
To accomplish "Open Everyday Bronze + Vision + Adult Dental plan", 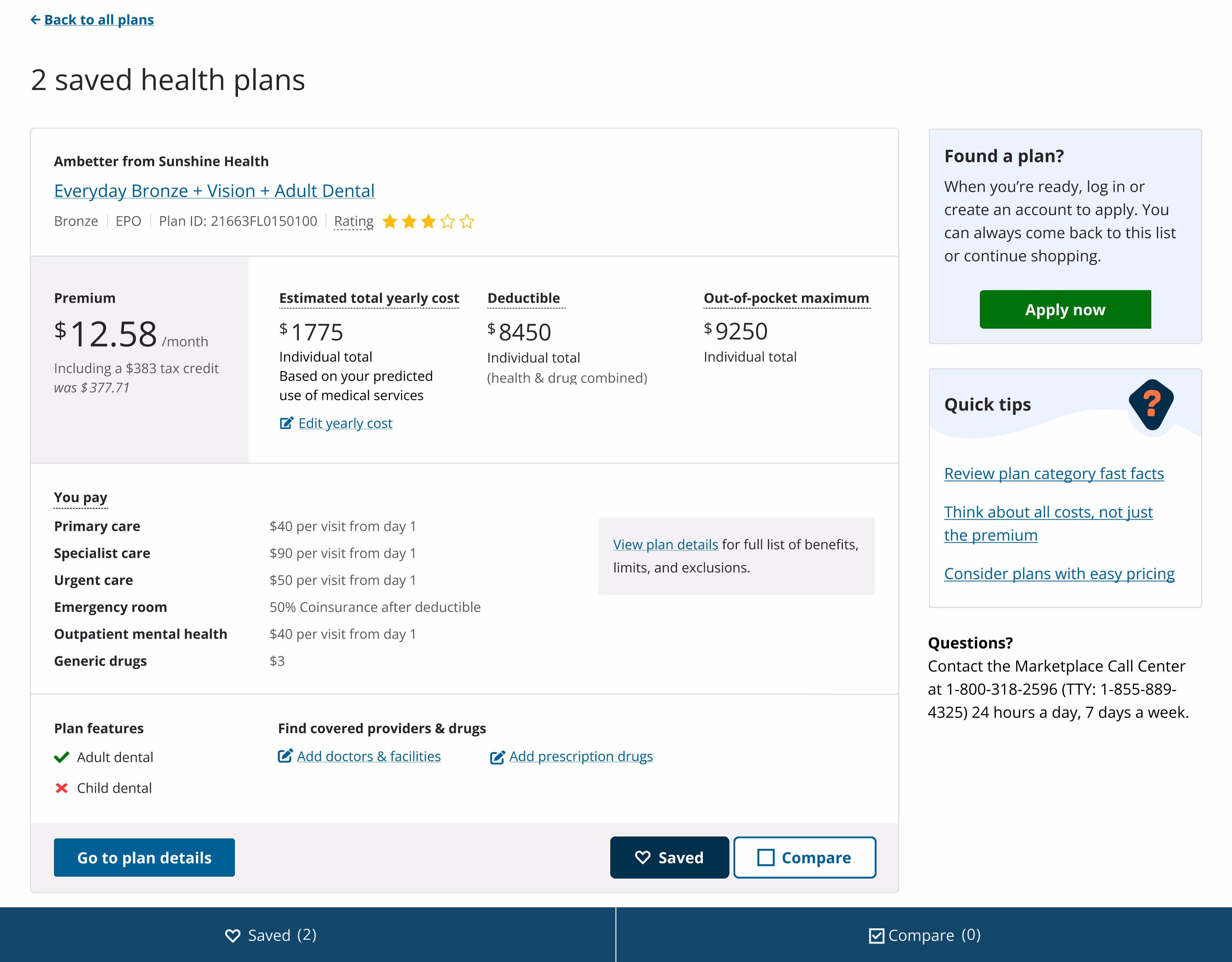I will coord(214,191).
